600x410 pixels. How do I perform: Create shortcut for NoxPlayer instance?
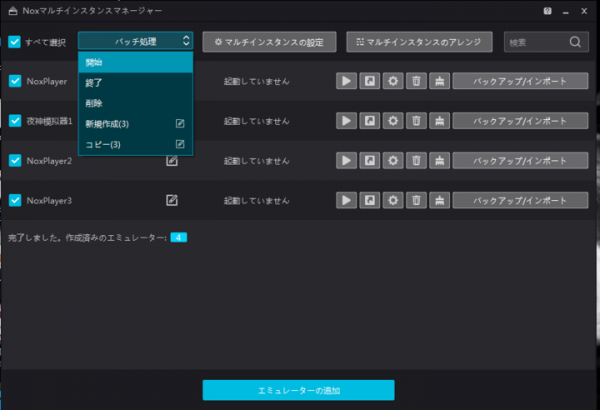tap(370, 81)
